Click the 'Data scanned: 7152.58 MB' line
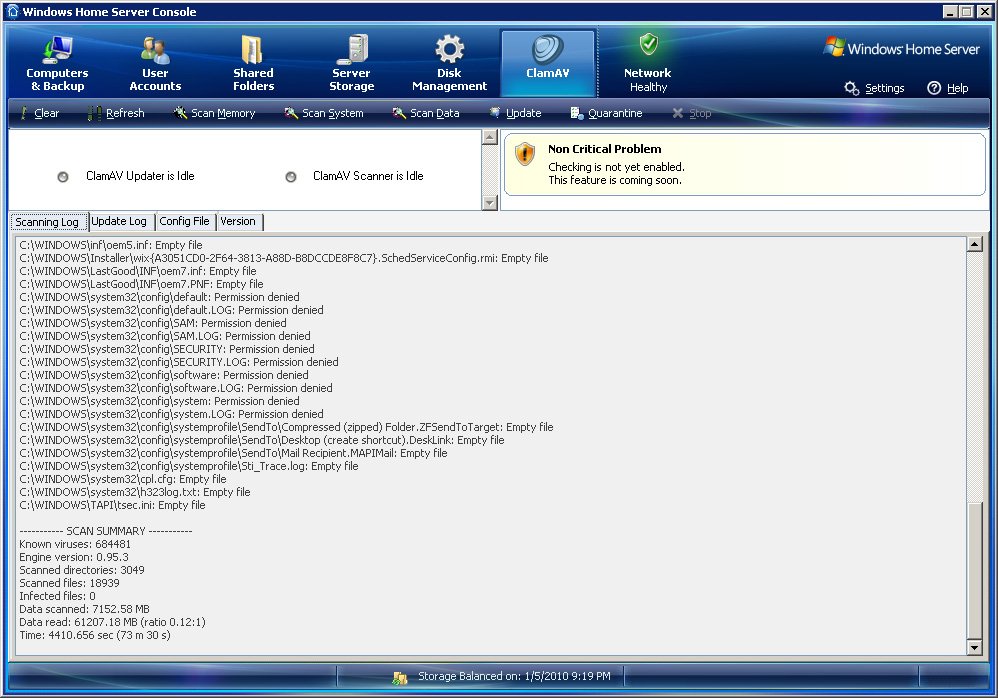 point(85,610)
